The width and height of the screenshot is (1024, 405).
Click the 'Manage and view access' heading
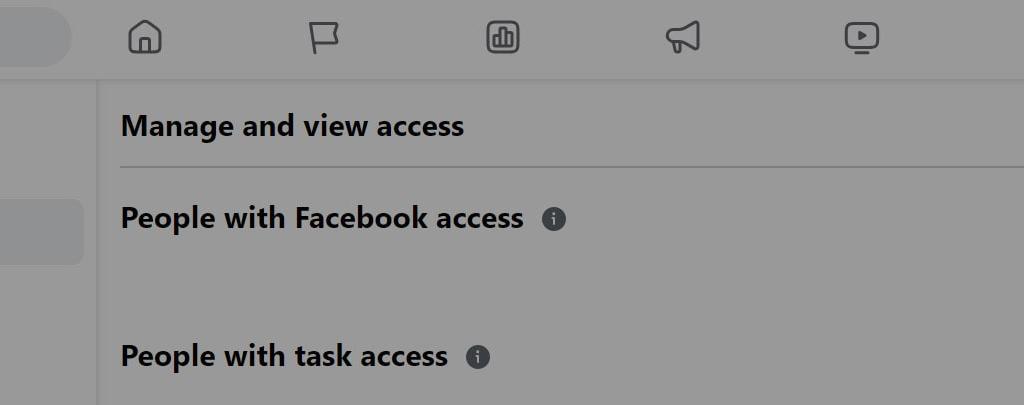(x=292, y=126)
